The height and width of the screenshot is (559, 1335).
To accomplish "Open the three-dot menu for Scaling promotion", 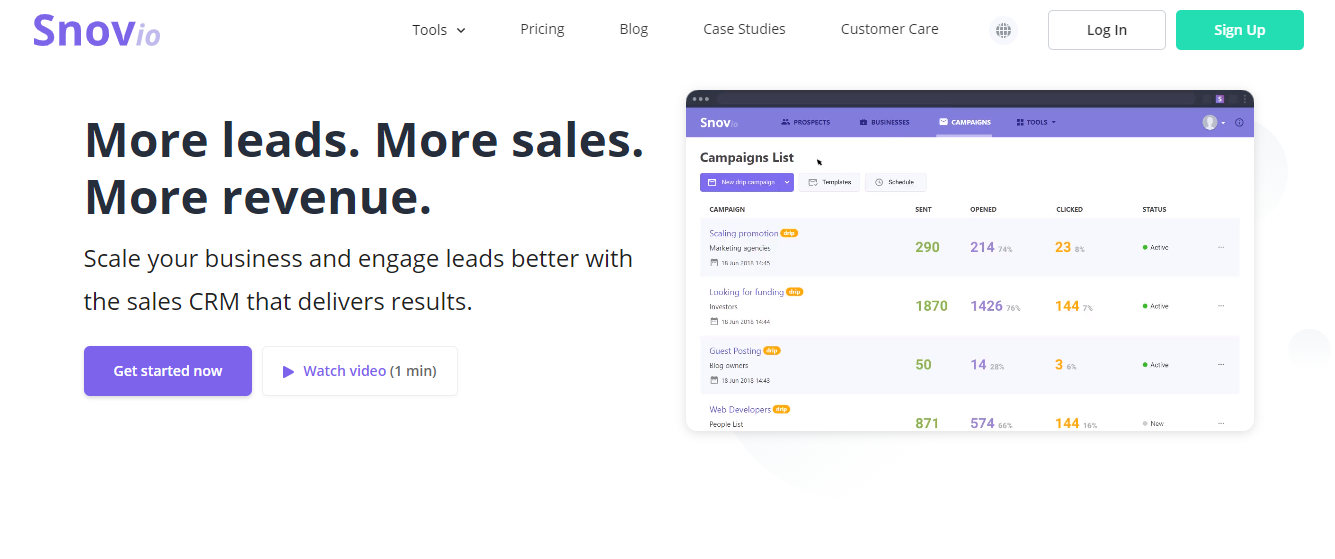I will click(1220, 247).
